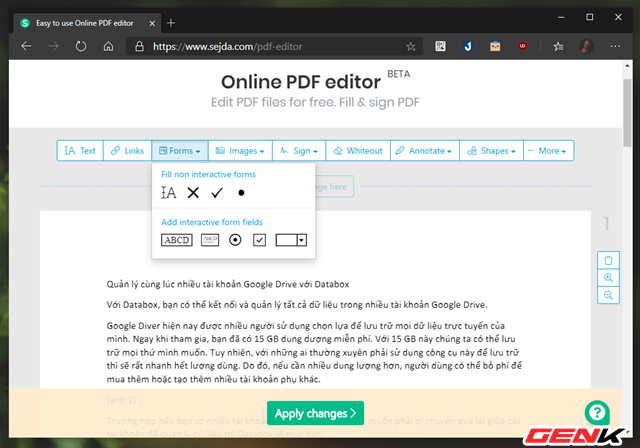Click the Apply changes button
Image resolution: width=640 pixels, height=448 pixels.
click(x=315, y=413)
